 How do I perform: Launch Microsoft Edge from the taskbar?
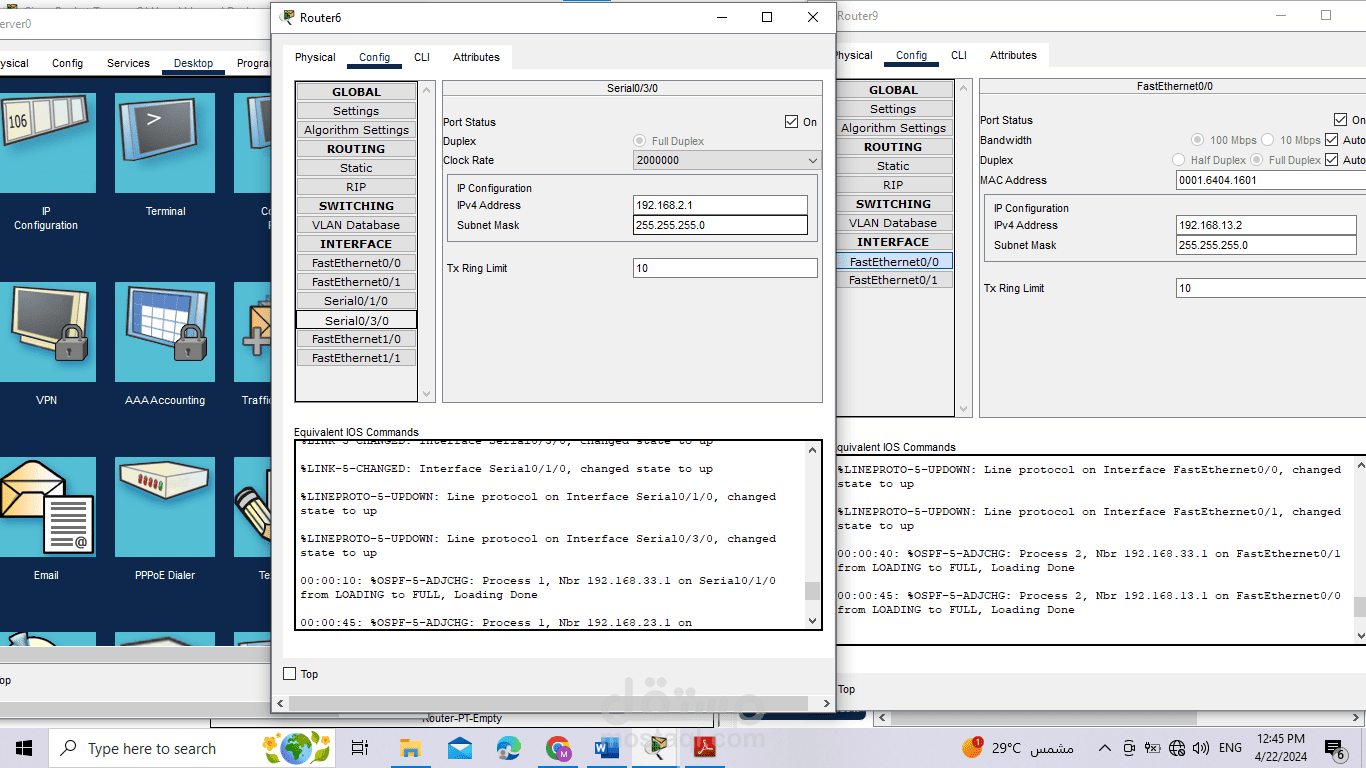pyautogui.click(x=509, y=748)
